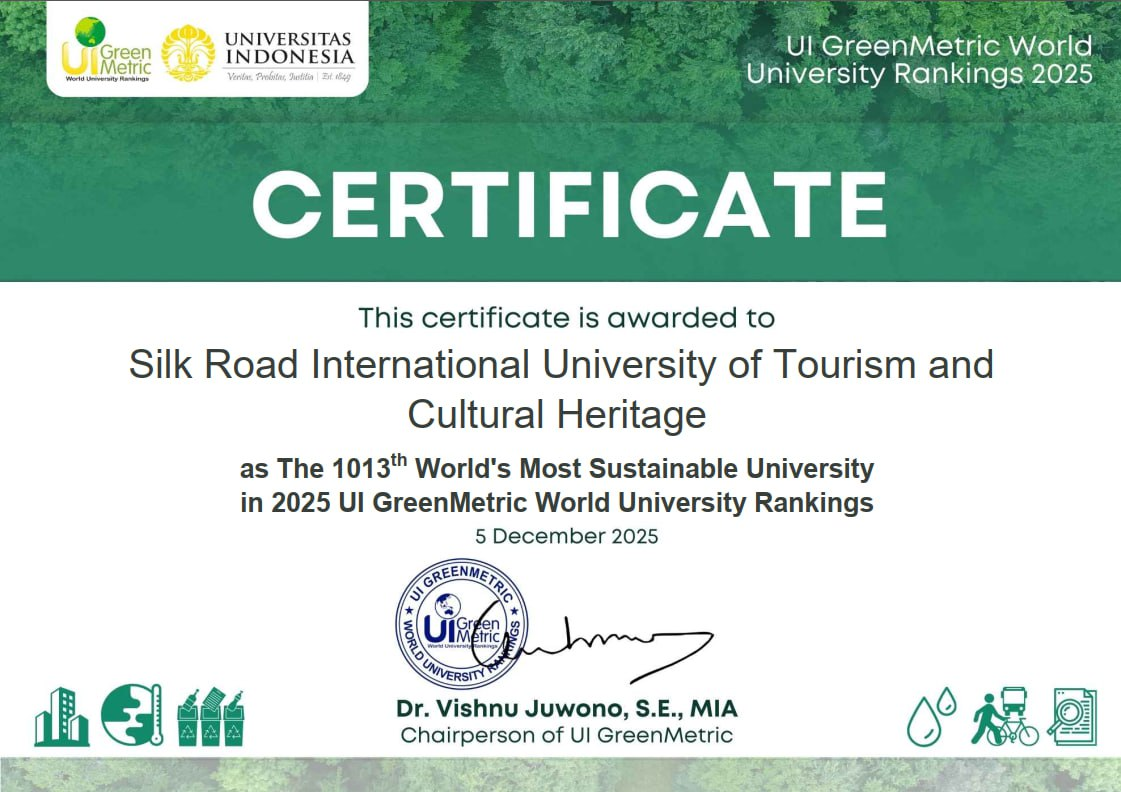
Task: Click the date "5 December 2025"
Action: click(x=567, y=537)
